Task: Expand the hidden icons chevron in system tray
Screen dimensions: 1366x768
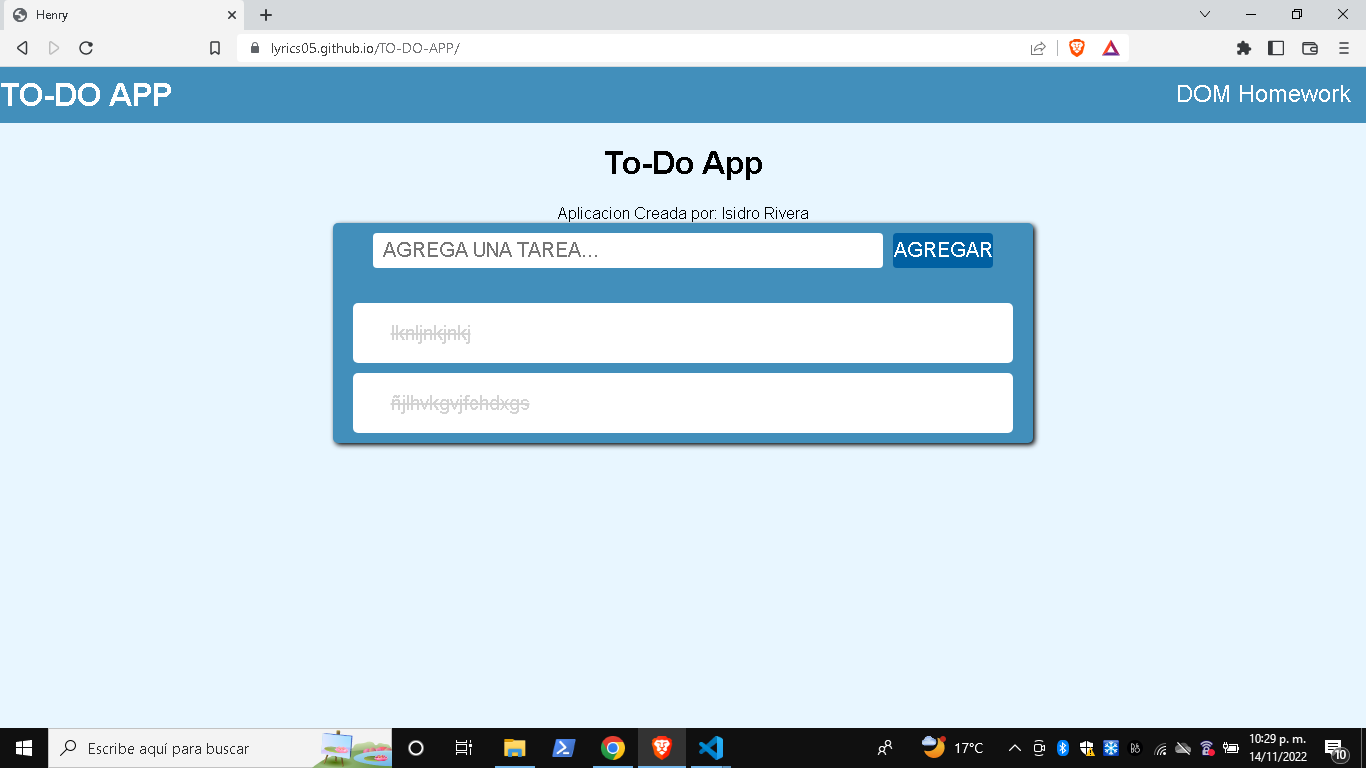Action: pos(1014,747)
